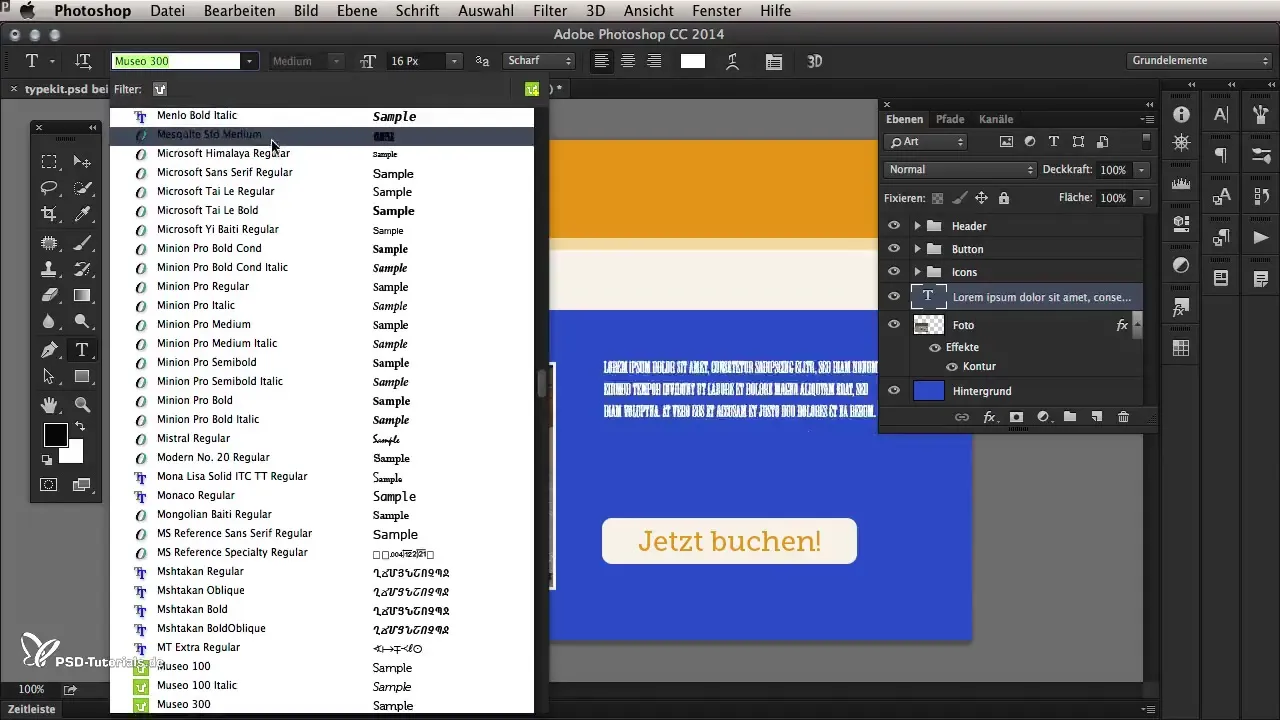Image resolution: width=1280 pixels, height=720 pixels.
Task: Click the foreground color swatch
Action: [55, 435]
